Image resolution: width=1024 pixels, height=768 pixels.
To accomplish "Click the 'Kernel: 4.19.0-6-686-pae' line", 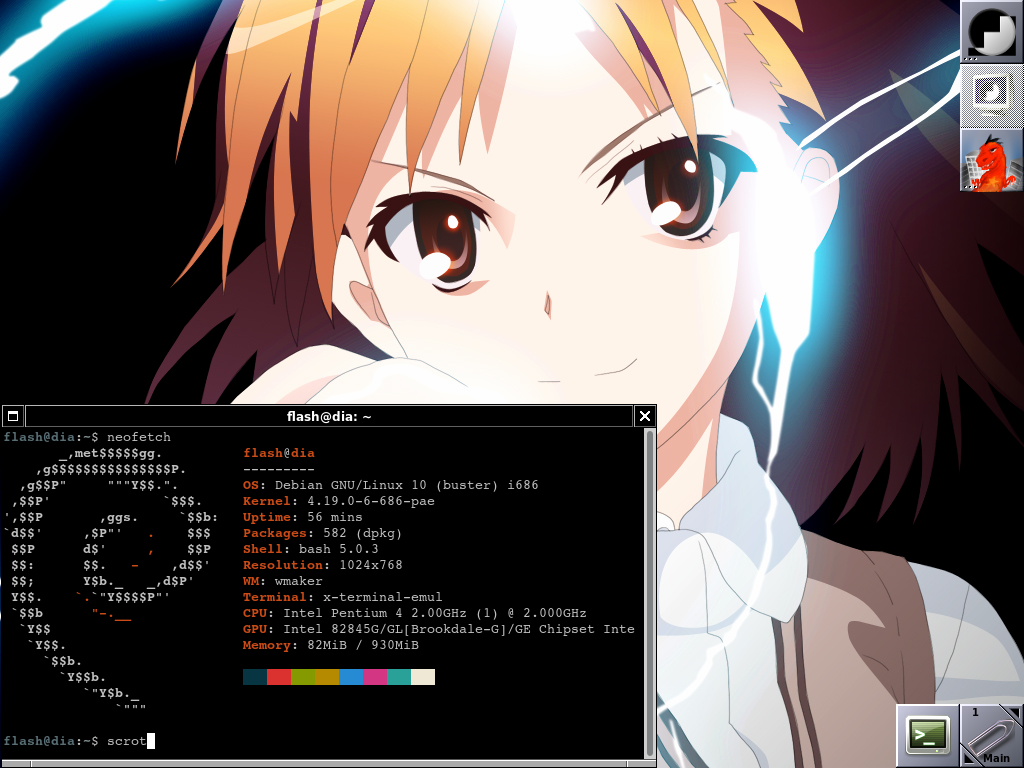I will coord(339,501).
